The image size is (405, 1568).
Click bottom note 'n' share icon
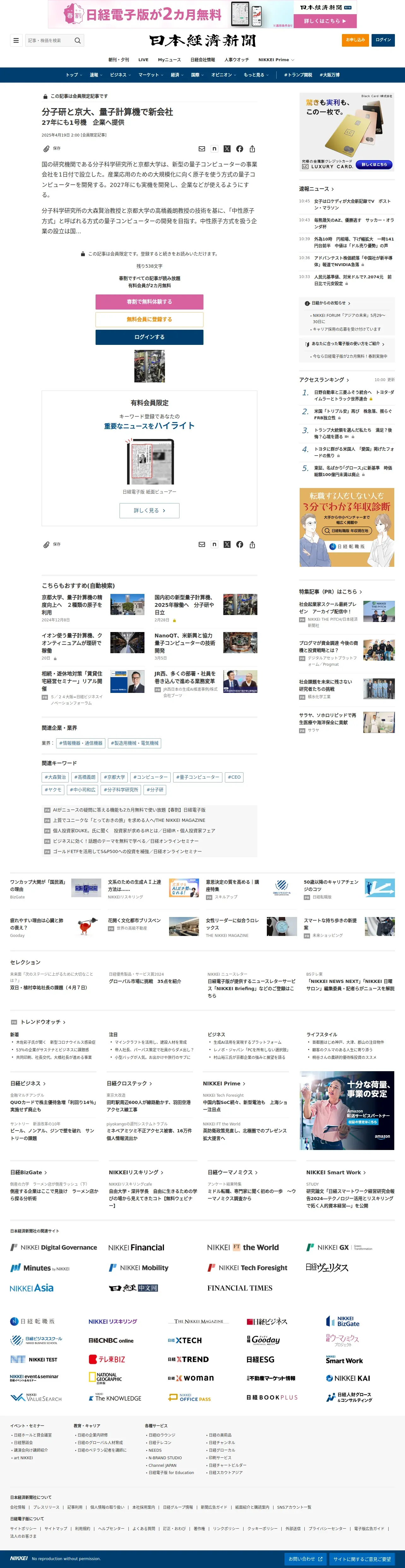click(x=214, y=545)
